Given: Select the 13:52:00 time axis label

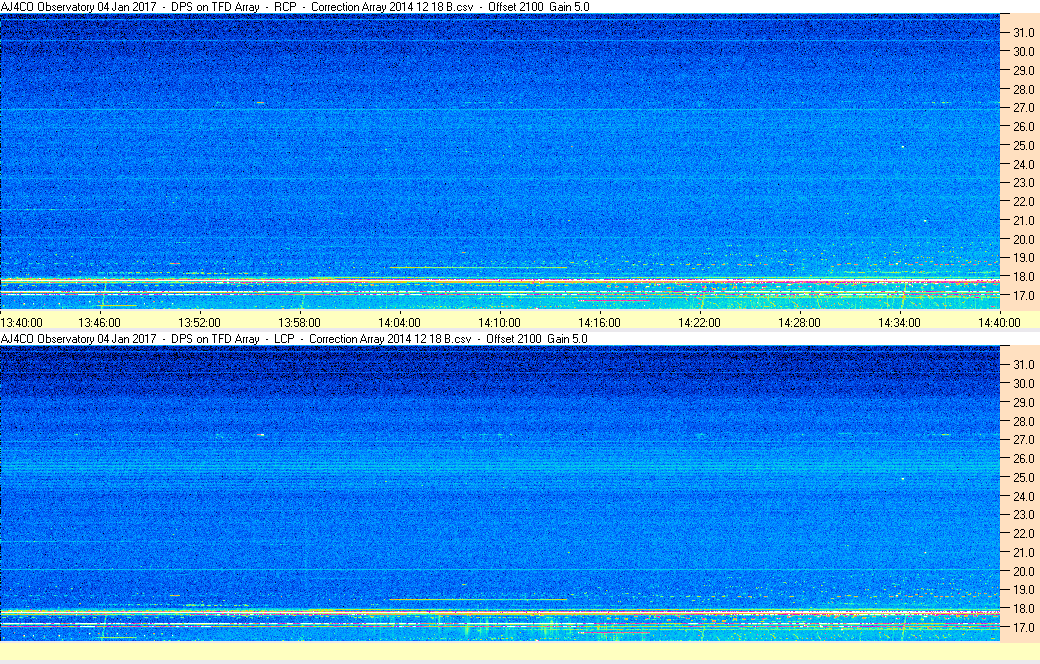Looking at the screenshot, I should coord(200,323).
